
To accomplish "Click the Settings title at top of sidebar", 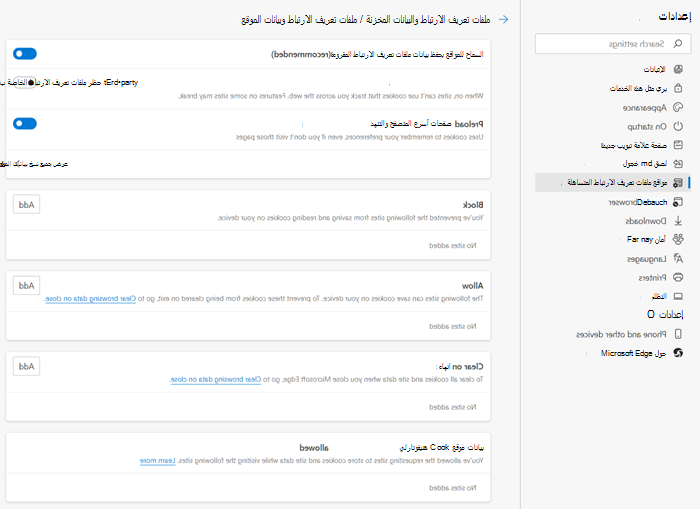I will (x=675, y=17).
